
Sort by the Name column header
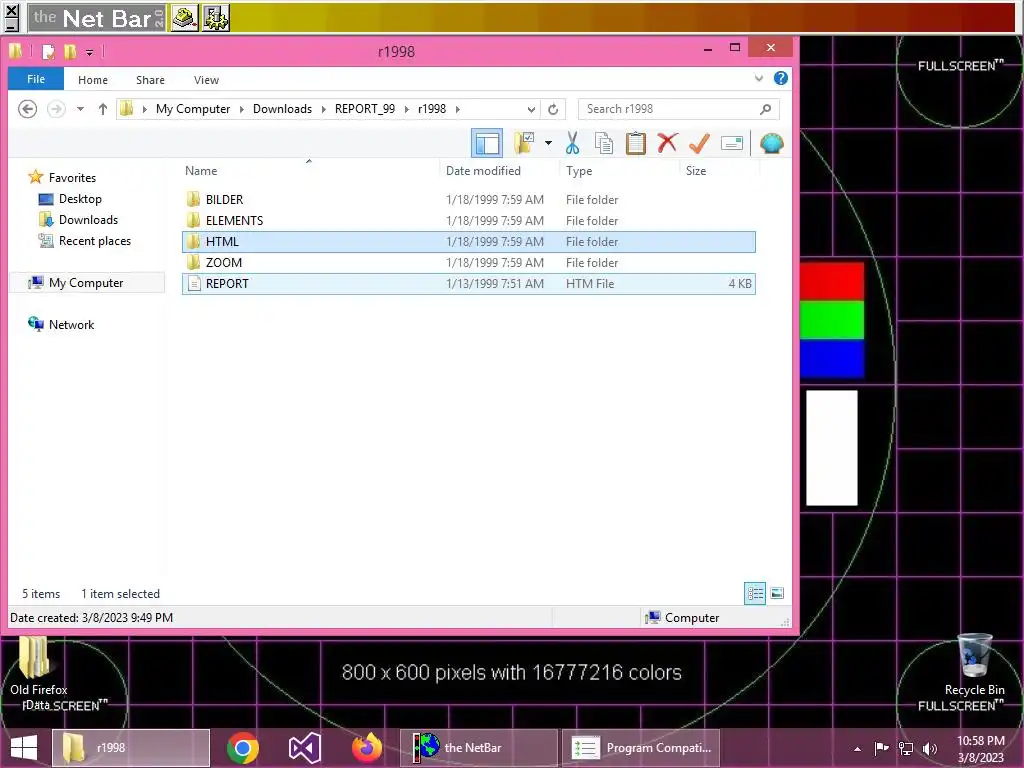309,170
